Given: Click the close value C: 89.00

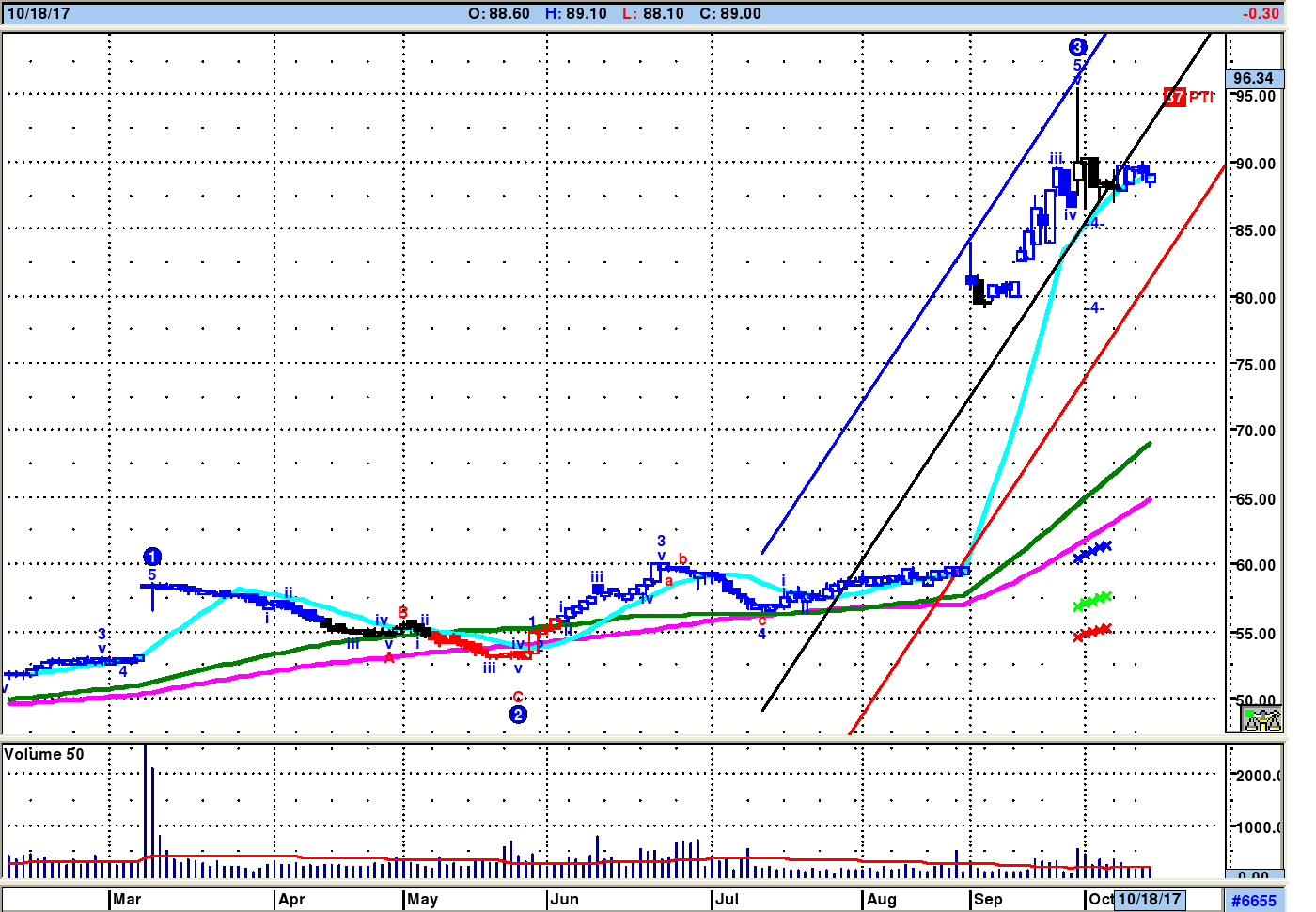Looking at the screenshot, I should (x=730, y=13).
